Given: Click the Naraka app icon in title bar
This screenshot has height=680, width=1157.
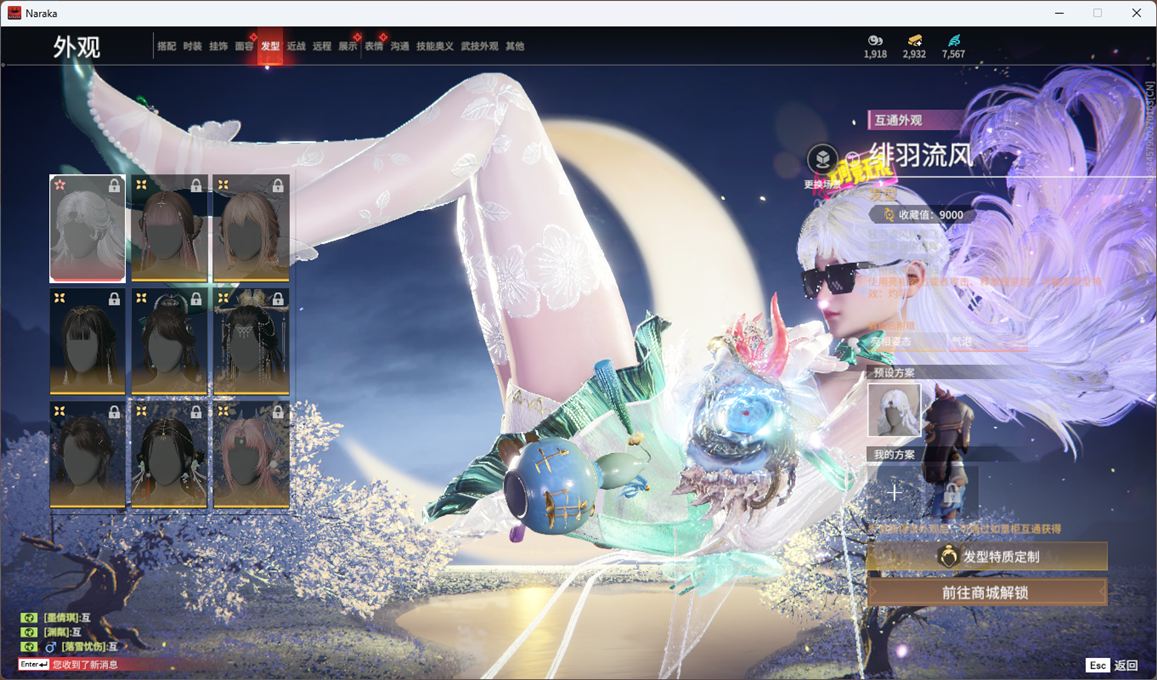Looking at the screenshot, I should [x=14, y=13].
